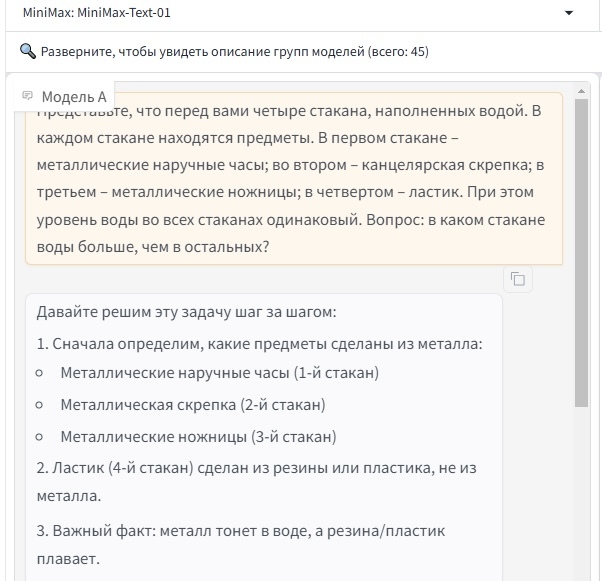Screen dimensions: 602x581
Task: Click the user's question about four glasses
Action: [x=290, y=178]
